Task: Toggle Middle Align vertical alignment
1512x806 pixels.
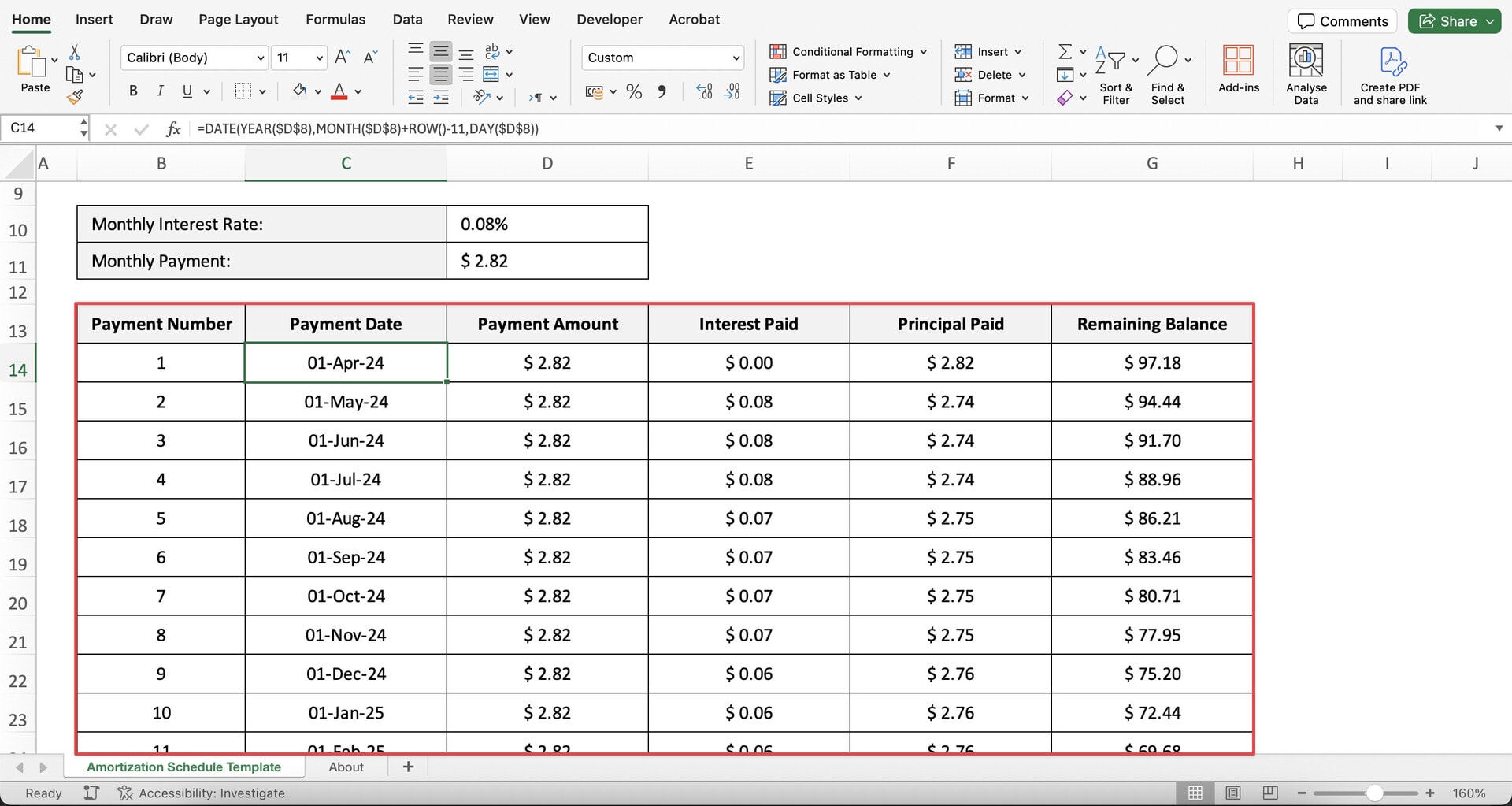Action: [441, 52]
